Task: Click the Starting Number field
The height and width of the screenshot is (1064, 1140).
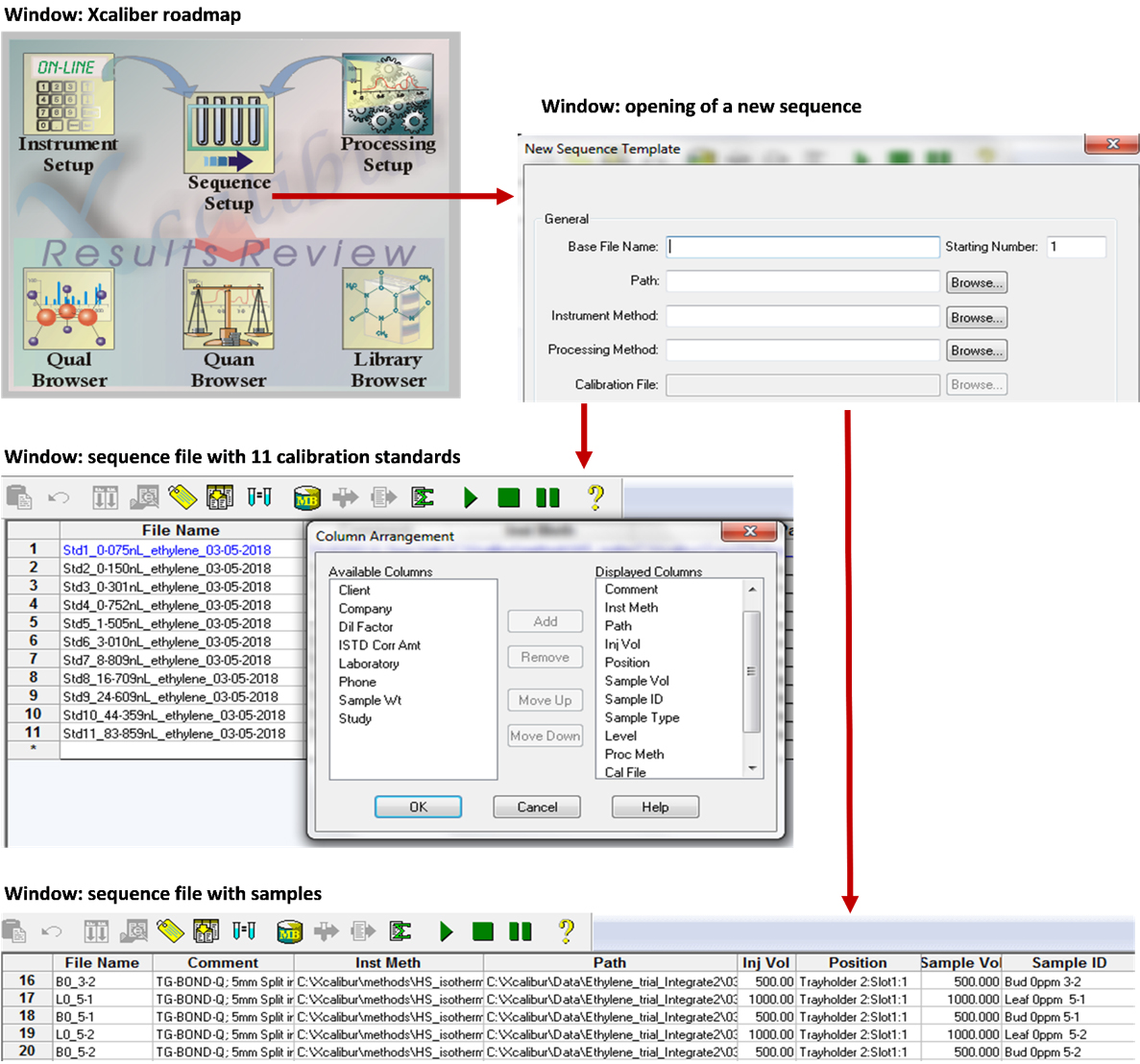Action: point(1077,247)
